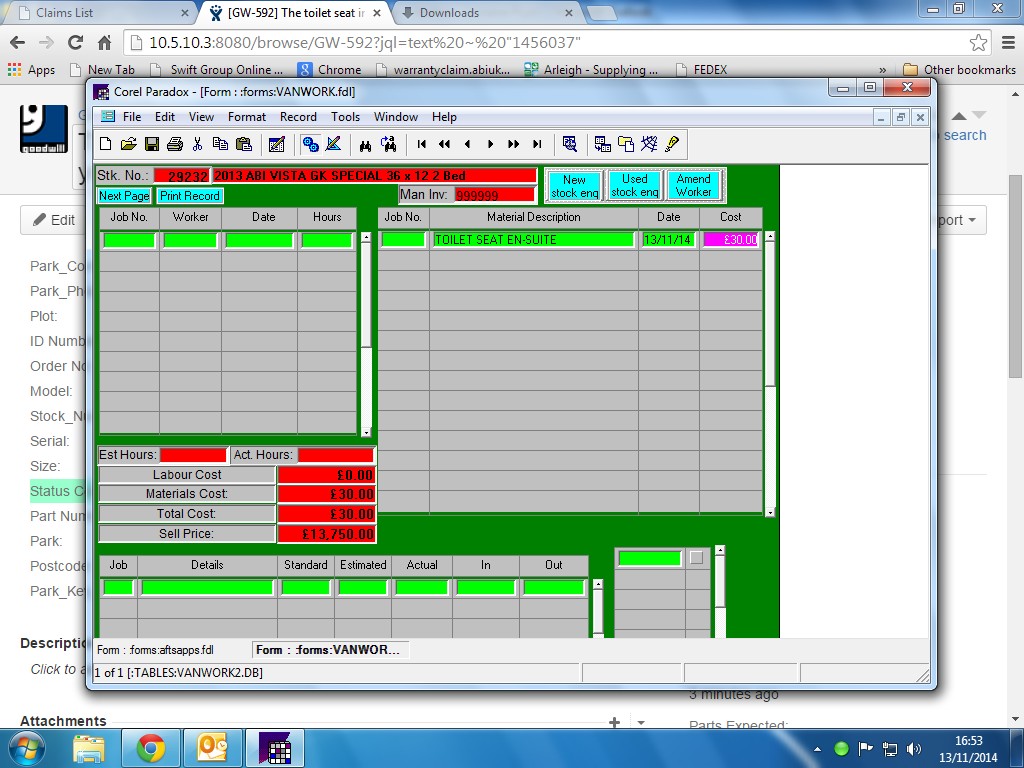
Task: Click the Print Record button
Action: (x=189, y=196)
